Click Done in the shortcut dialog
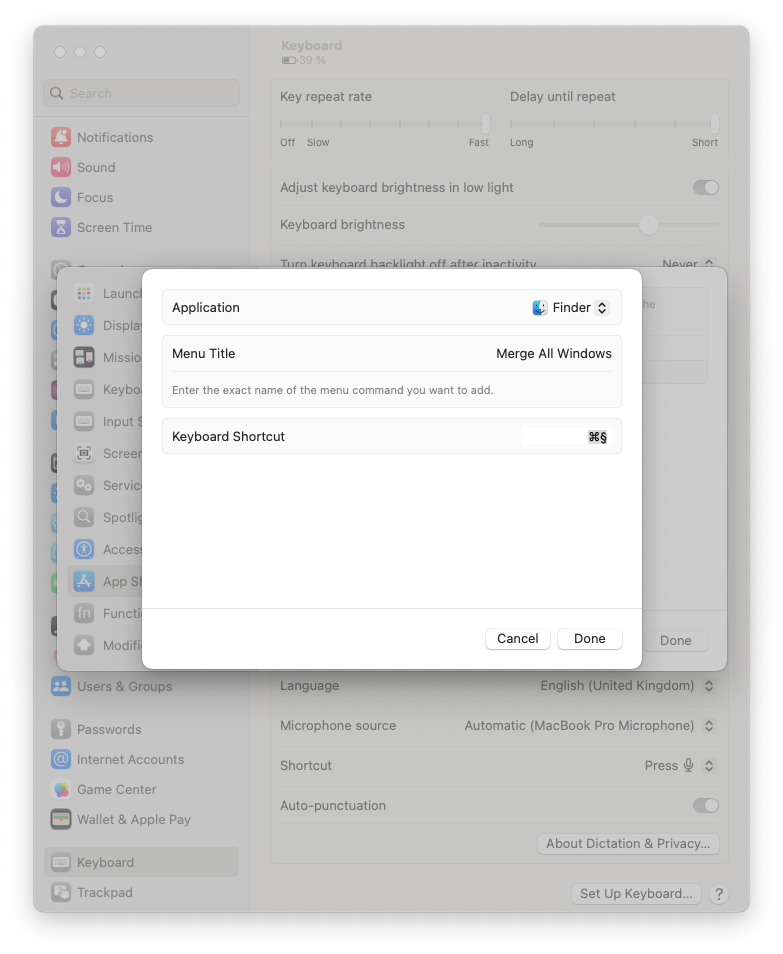 tap(589, 638)
